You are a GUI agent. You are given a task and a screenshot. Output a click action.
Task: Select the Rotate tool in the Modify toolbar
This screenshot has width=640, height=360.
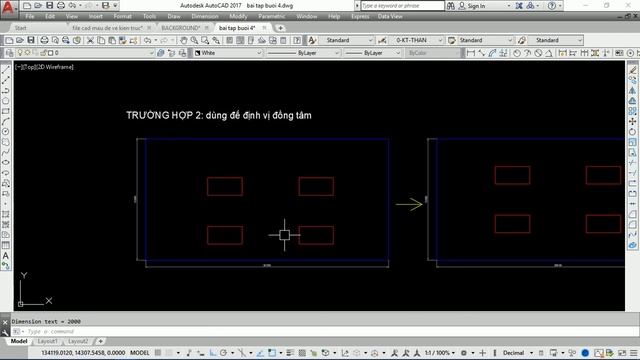tap(632, 131)
